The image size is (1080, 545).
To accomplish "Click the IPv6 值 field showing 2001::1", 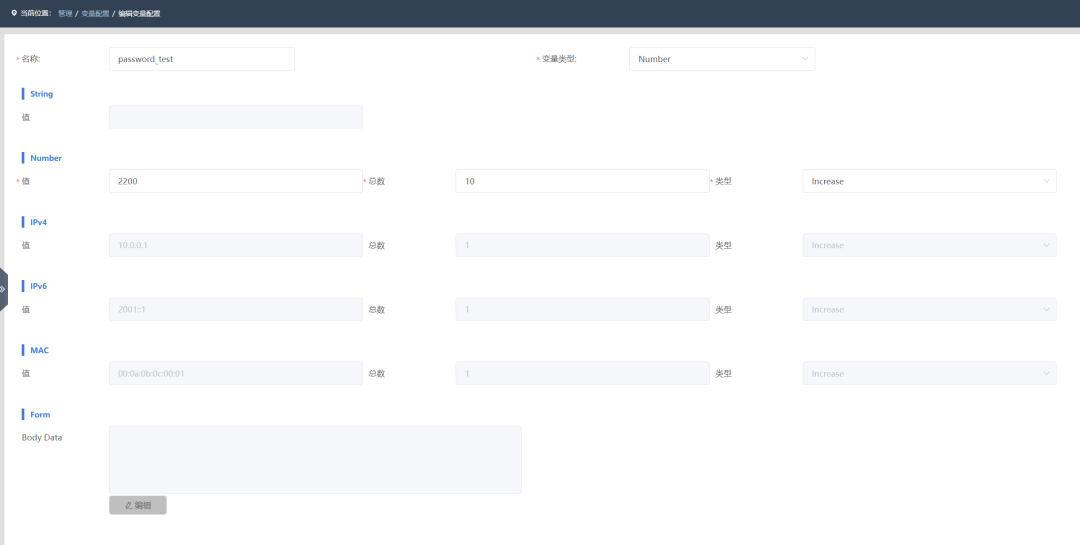I will [235, 309].
